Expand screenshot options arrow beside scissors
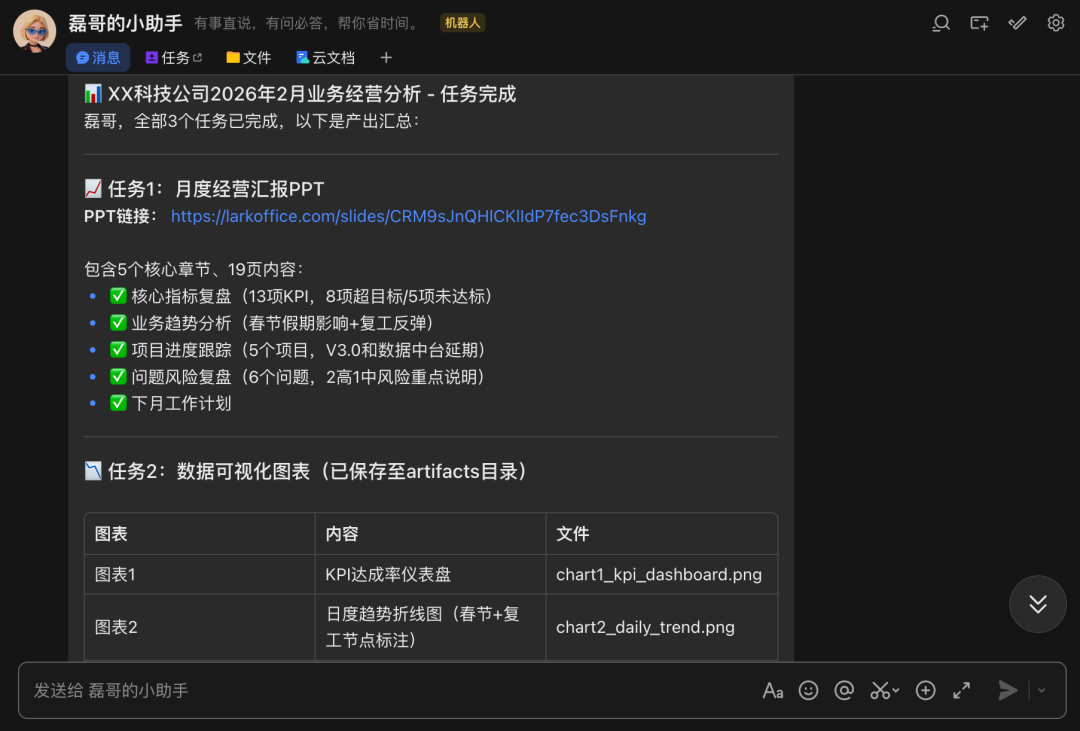 coord(896,690)
